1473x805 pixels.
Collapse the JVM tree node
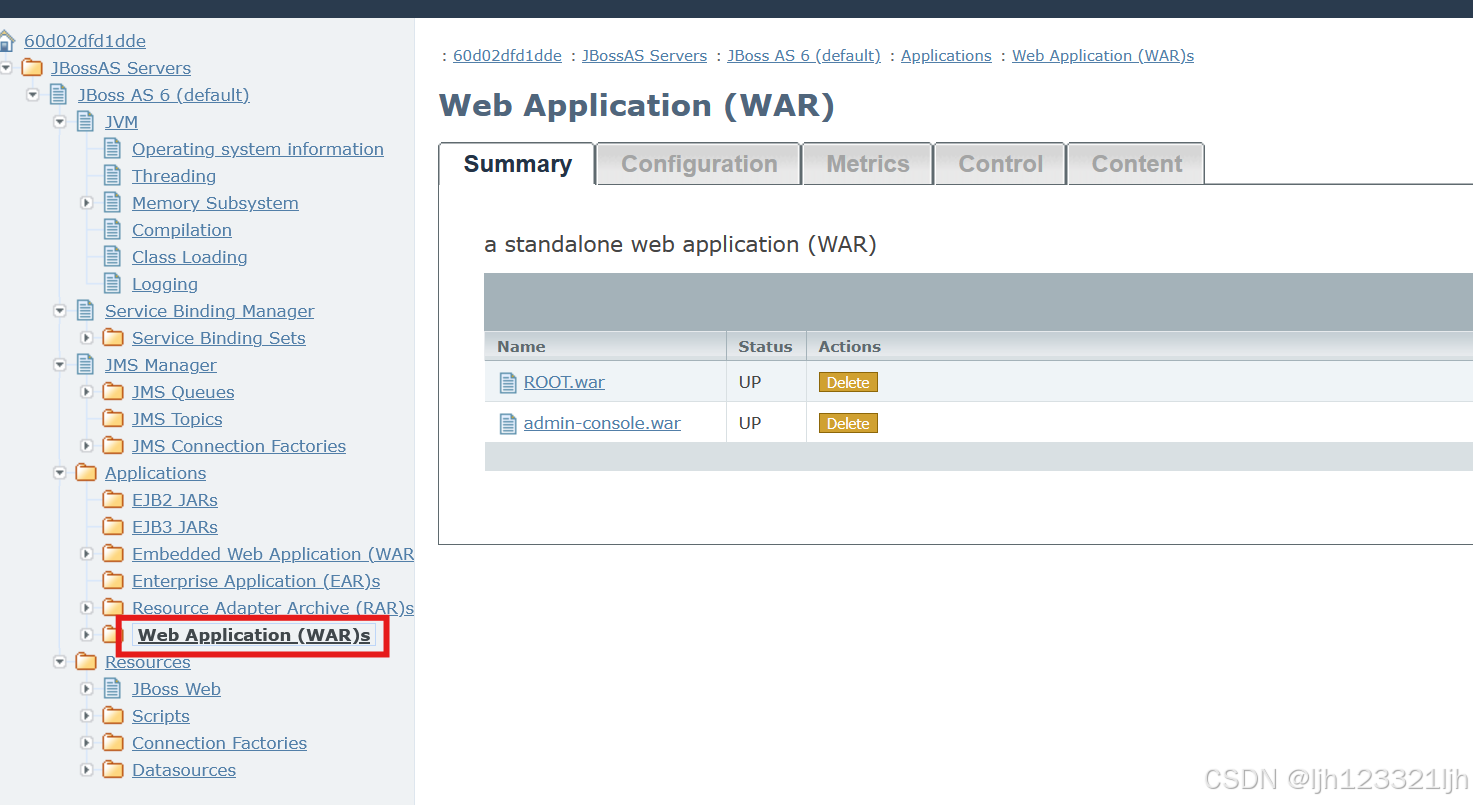[x=60, y=122]
